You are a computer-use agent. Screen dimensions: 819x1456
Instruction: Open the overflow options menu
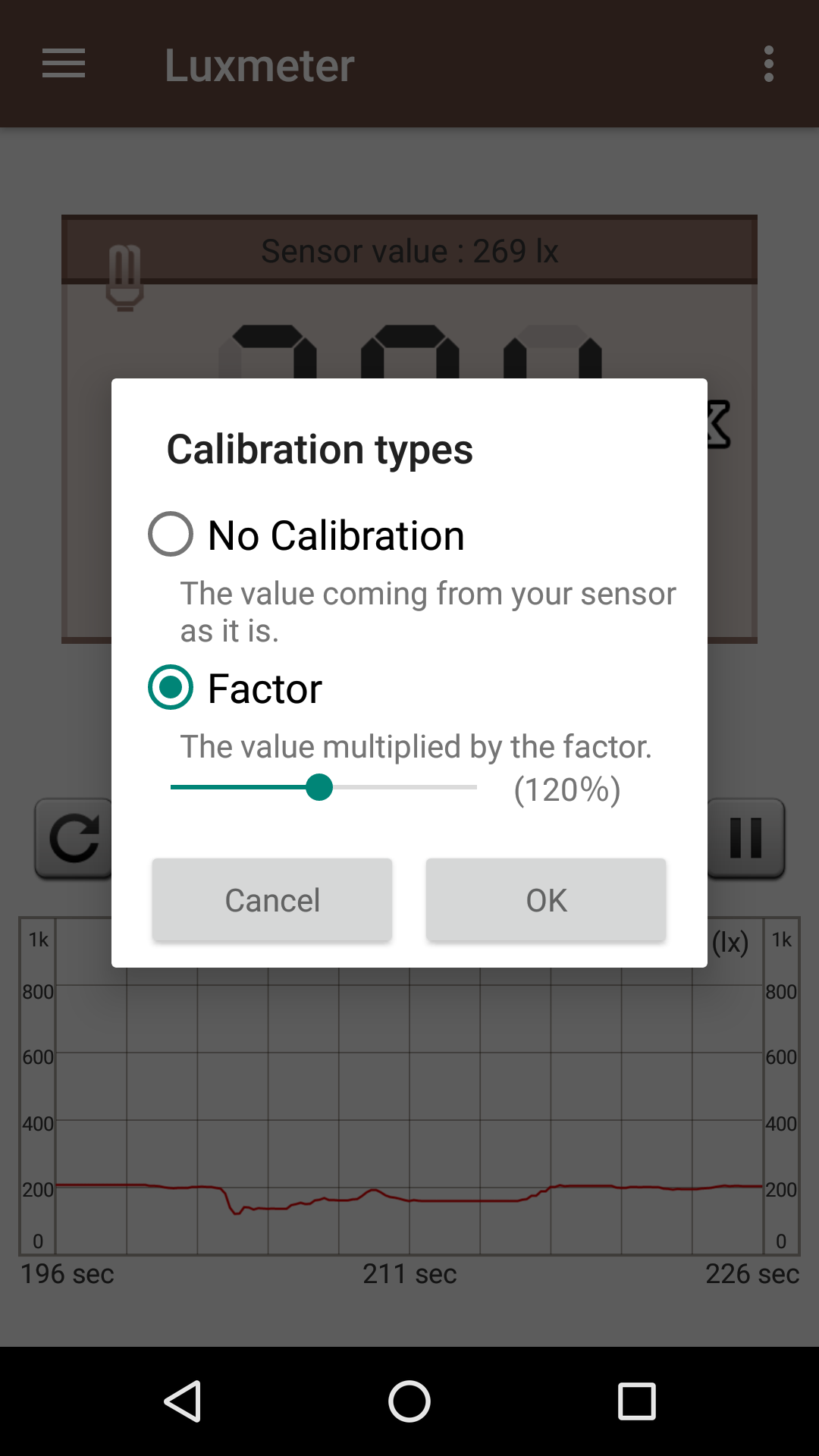pos(769,65)
